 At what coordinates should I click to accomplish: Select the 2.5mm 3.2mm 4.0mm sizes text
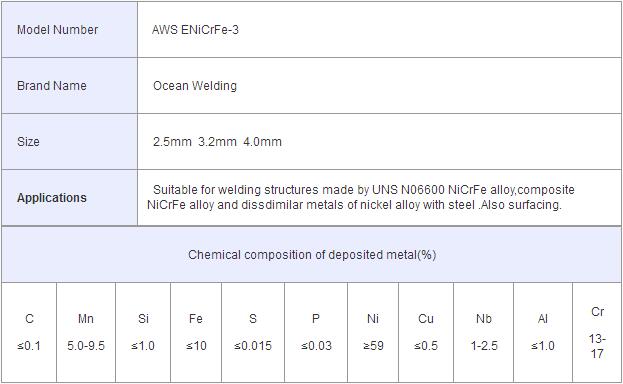pos(217,142)
